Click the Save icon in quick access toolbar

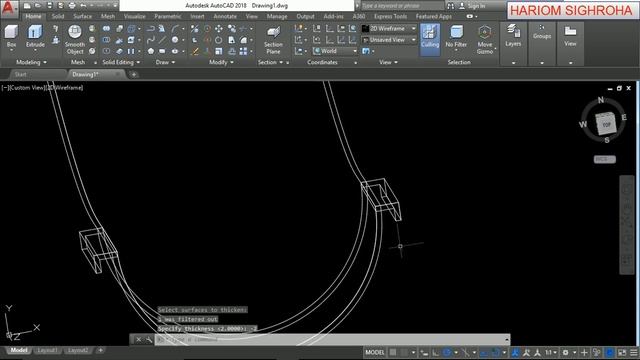[x=50, y=6]
